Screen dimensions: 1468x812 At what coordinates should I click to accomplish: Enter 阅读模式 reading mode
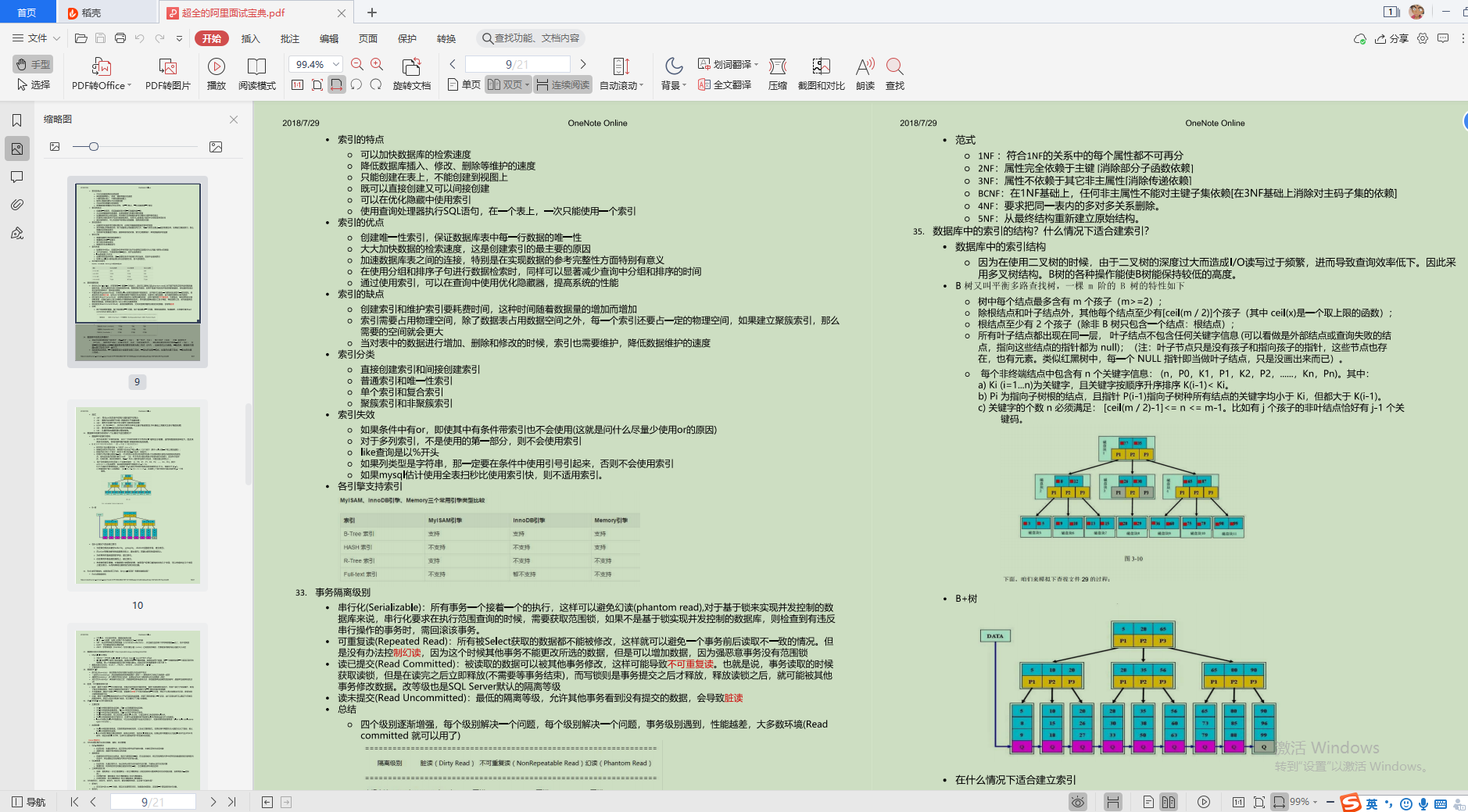(x=257, y=74)
